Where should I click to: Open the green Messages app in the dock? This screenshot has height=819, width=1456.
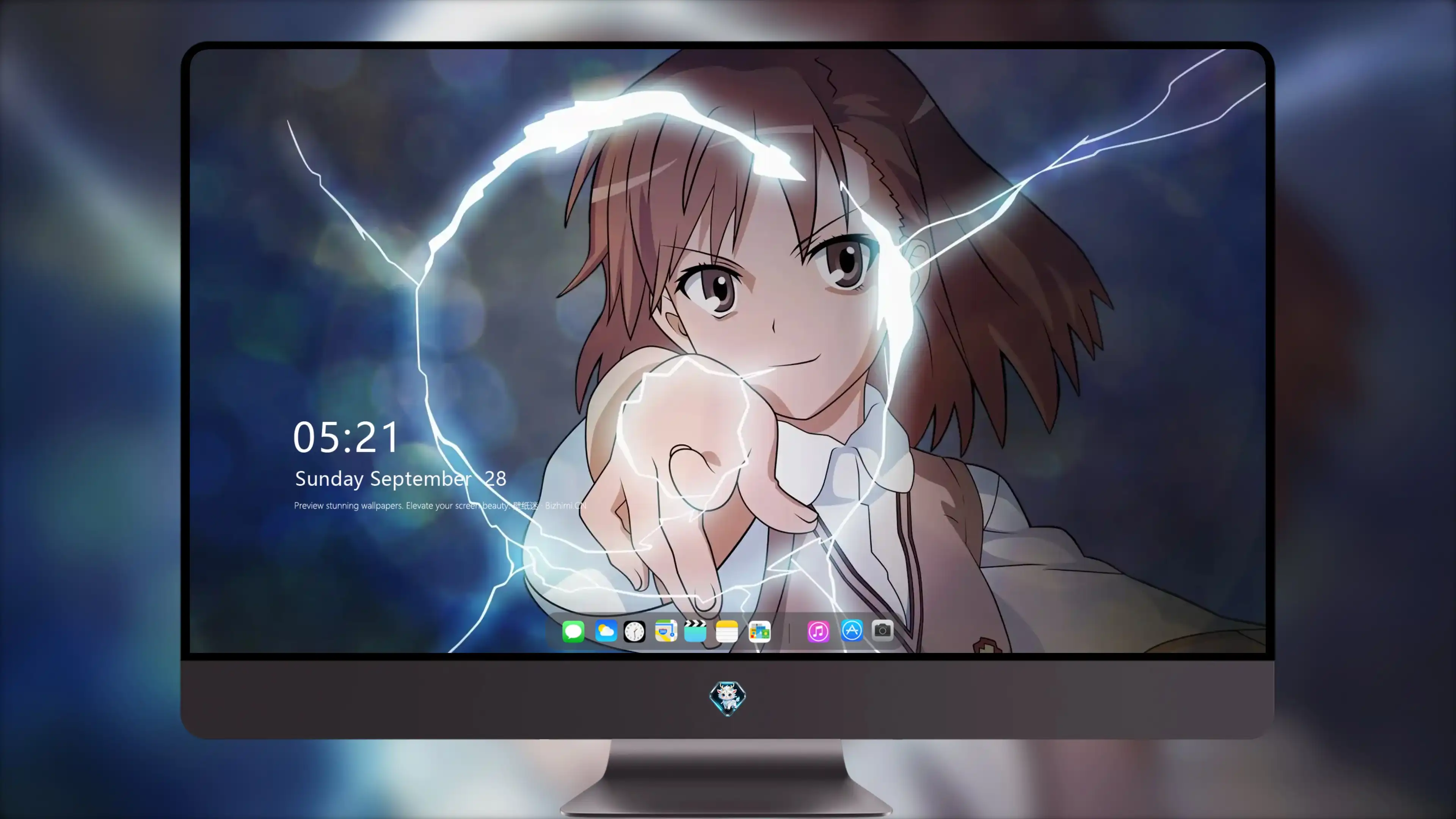coord(573,631)
